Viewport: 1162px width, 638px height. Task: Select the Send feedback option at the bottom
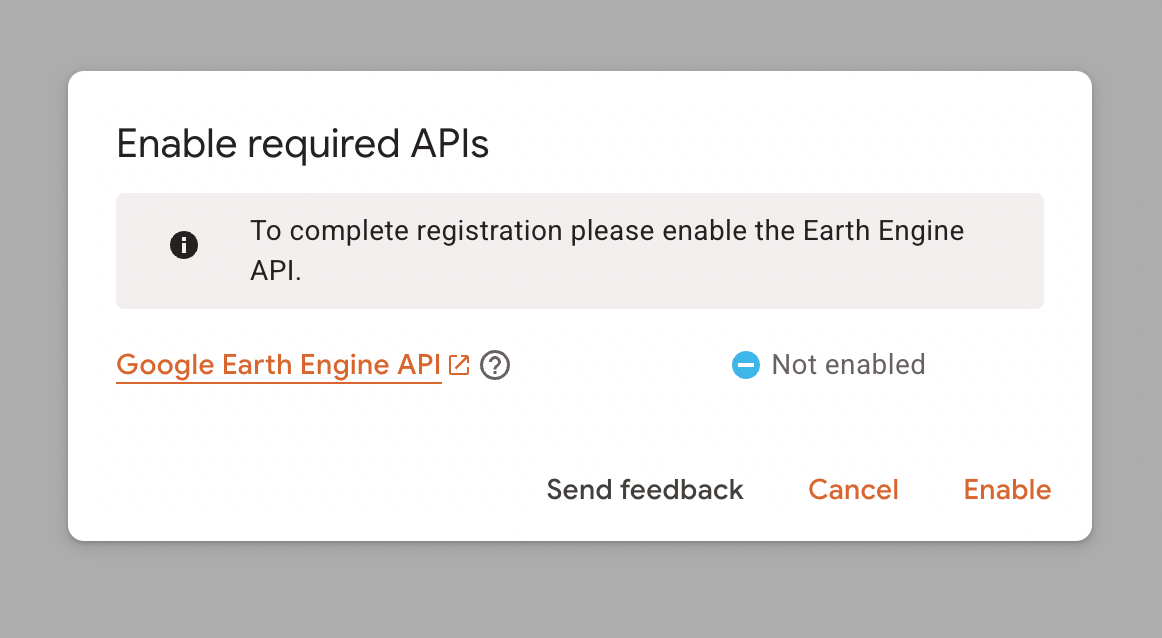645,490
